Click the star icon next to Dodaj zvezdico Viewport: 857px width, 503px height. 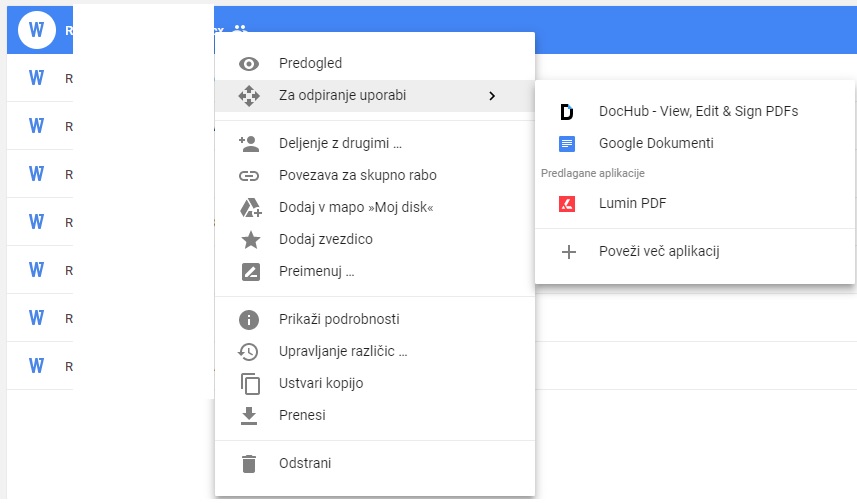pyautogui.click(x=251, y=239)
